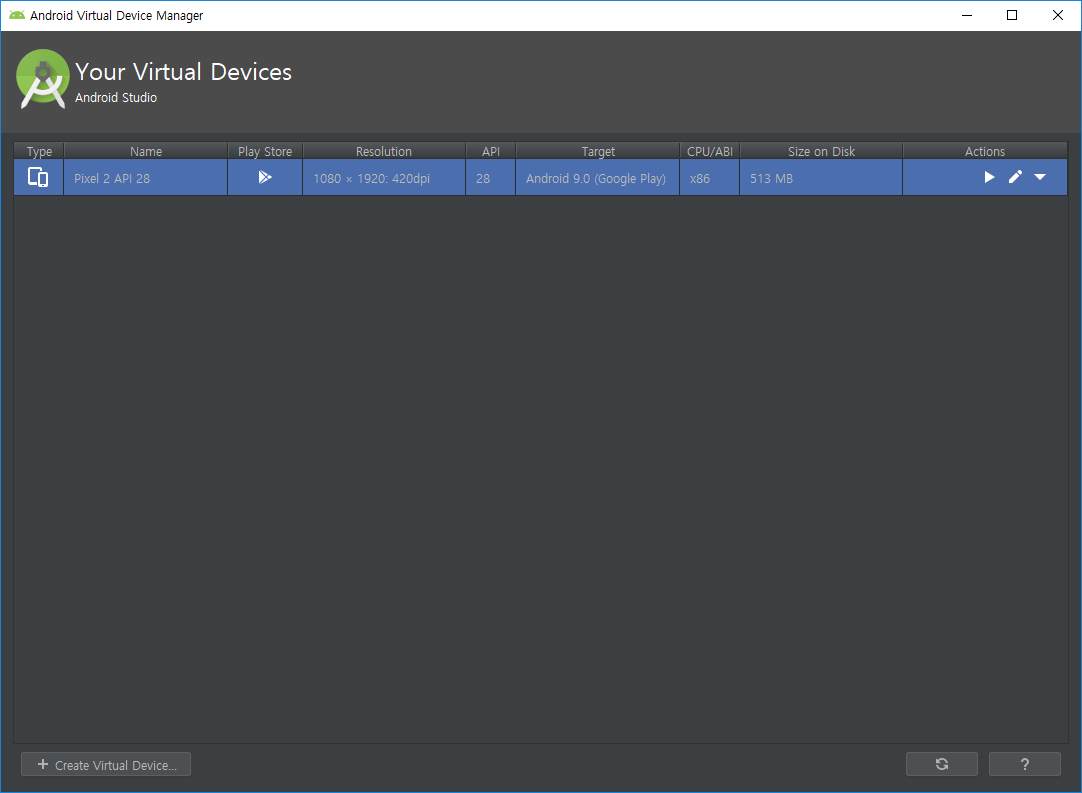Sort by the Name column header
Viewport: 1082px width, 793px height.
tap(146, 151)
